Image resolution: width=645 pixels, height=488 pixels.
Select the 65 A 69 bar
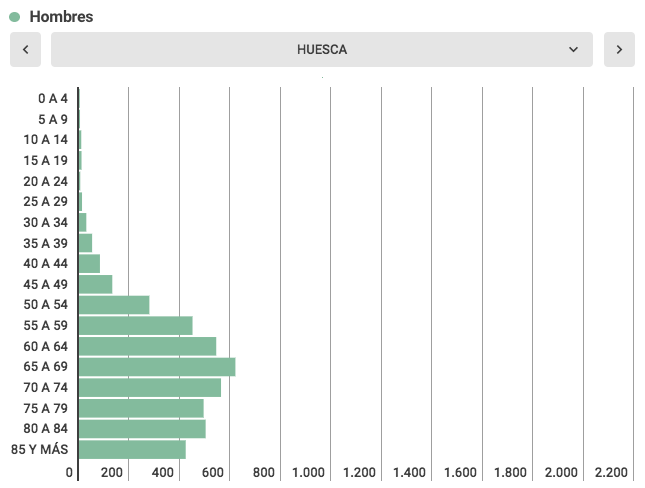click(x=156, y=367)
